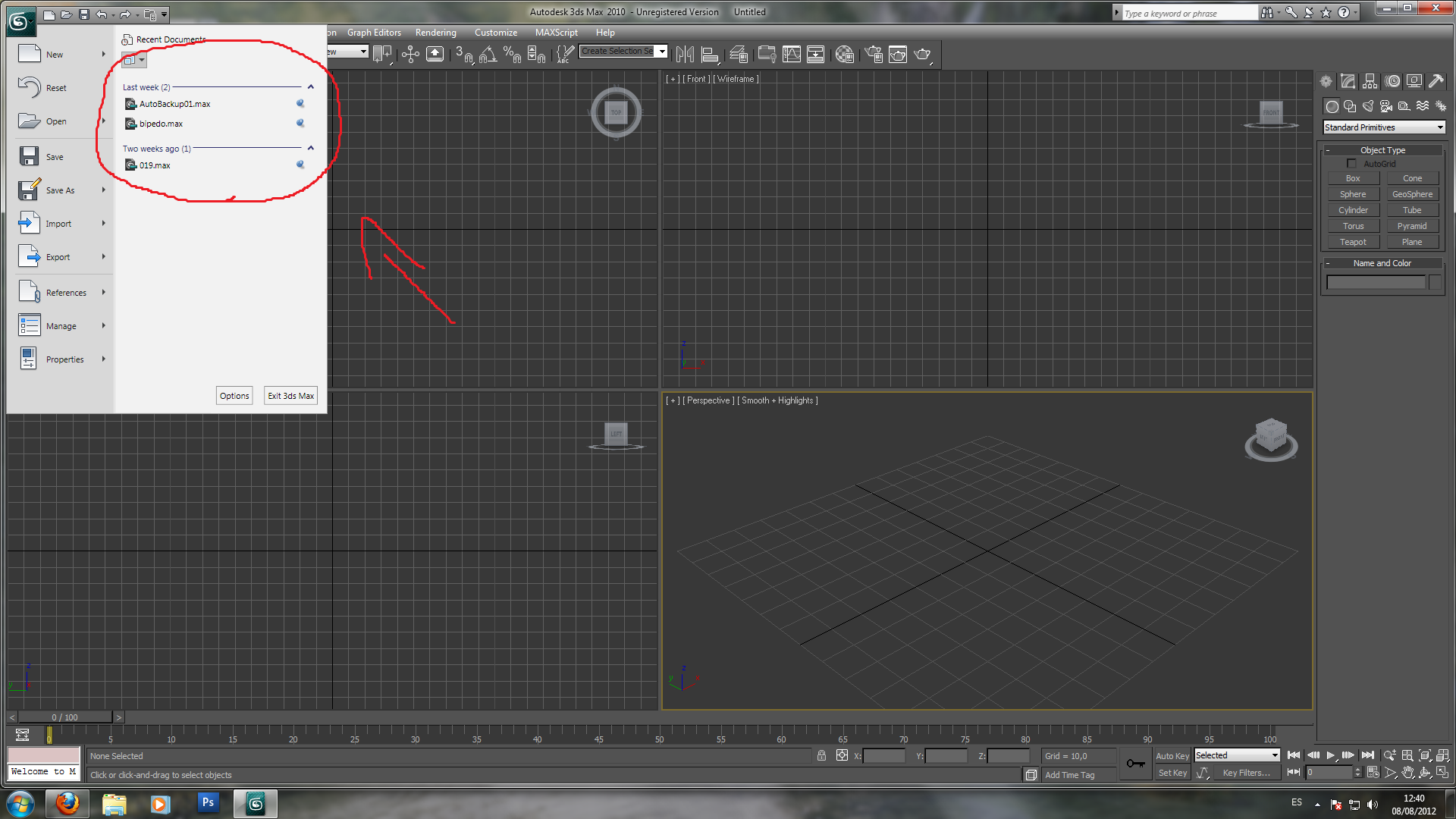Click the Mirror tool icon

[685, 54]
